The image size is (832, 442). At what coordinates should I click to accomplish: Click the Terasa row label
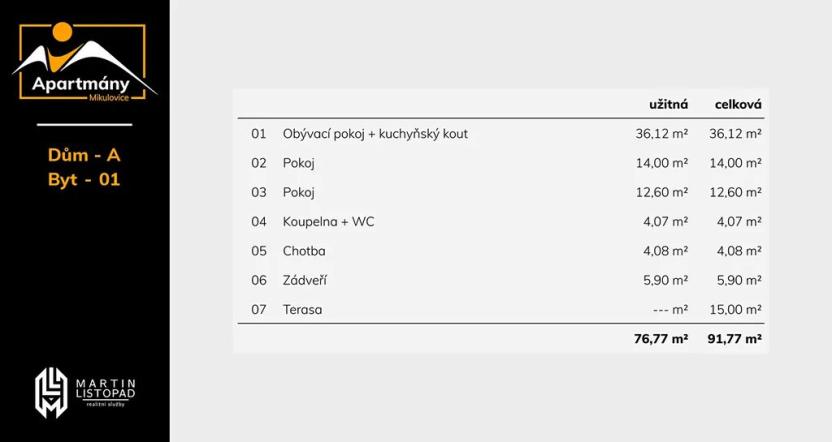coord(302,309)
